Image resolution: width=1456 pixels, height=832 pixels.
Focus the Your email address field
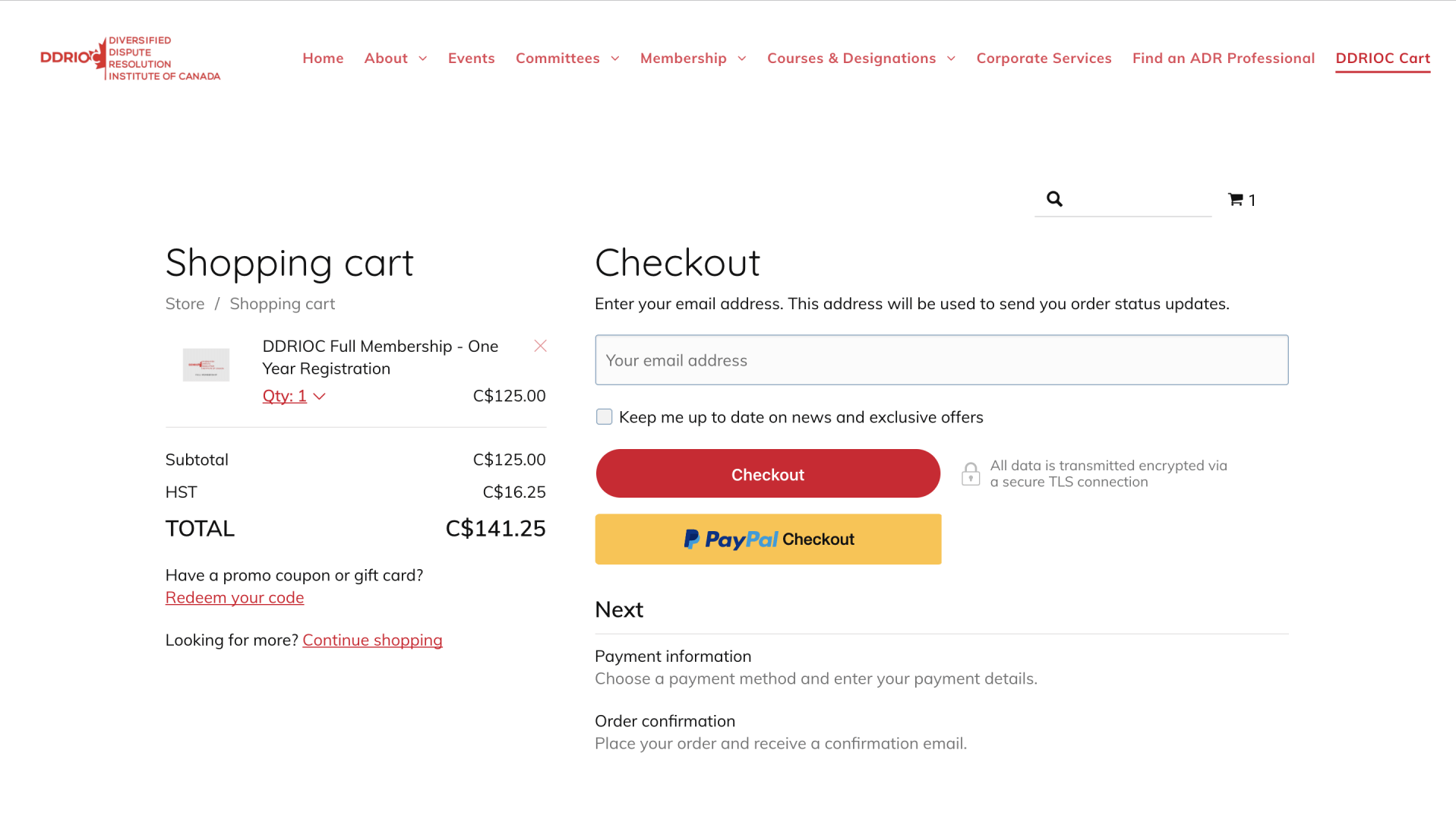click(941, 360)
